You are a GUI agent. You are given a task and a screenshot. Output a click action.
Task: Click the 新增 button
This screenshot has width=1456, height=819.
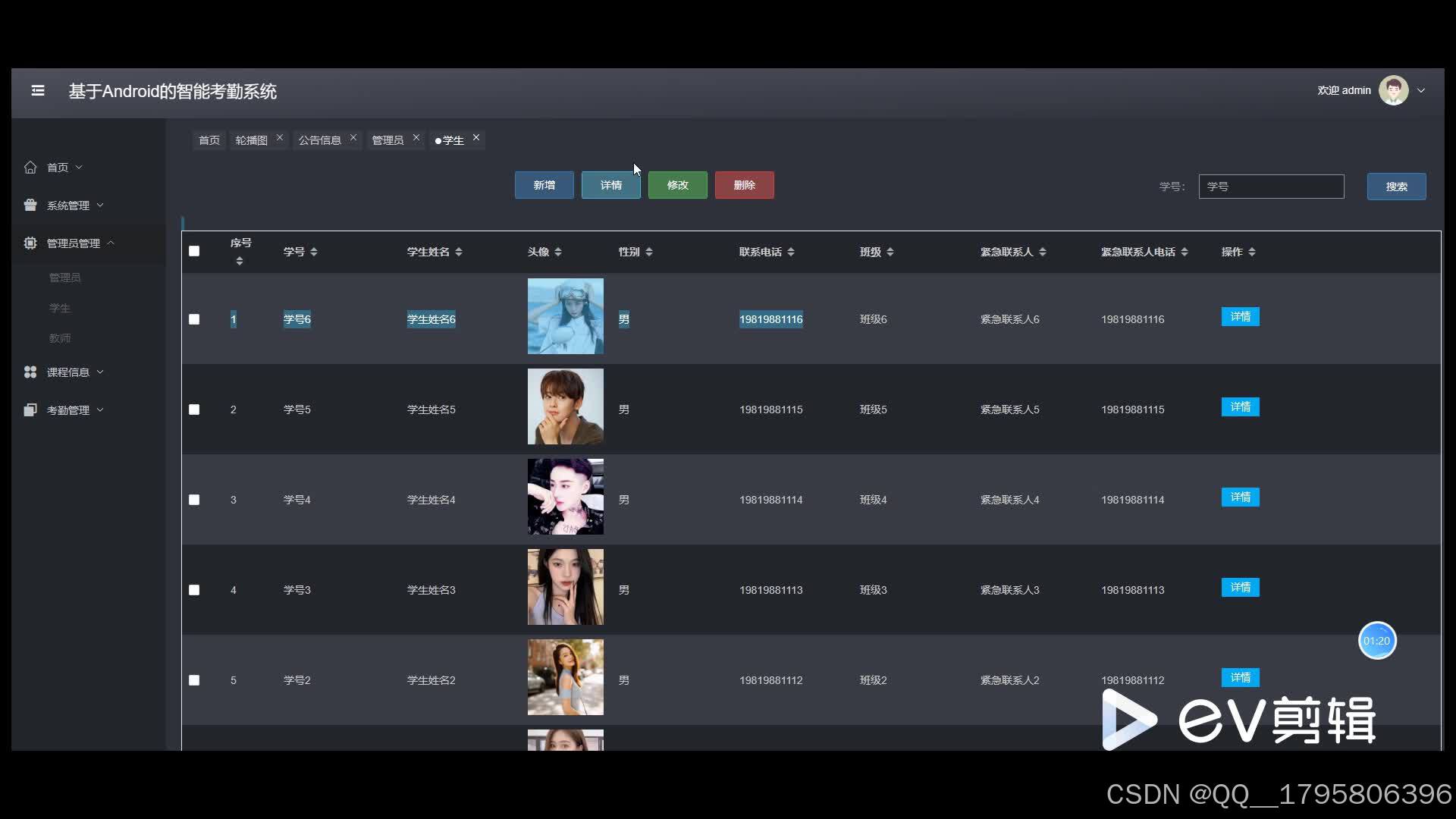click(x=544, y=185)
